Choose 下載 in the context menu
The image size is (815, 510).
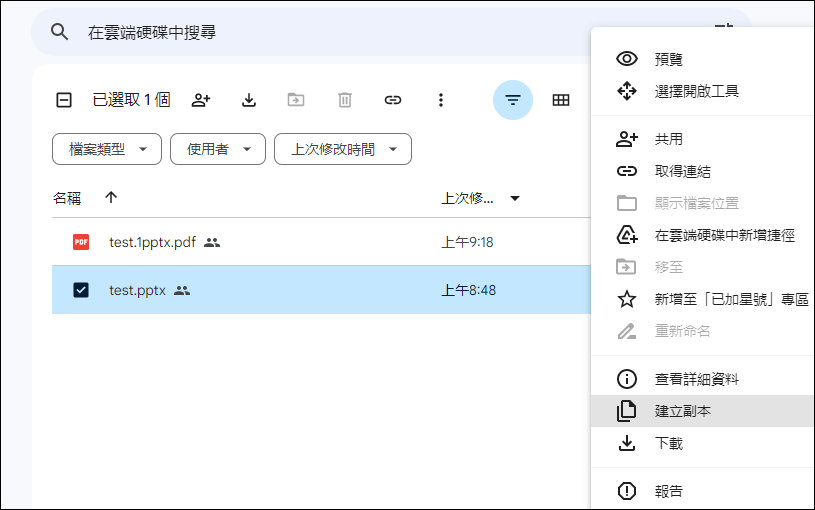[703, 443]
